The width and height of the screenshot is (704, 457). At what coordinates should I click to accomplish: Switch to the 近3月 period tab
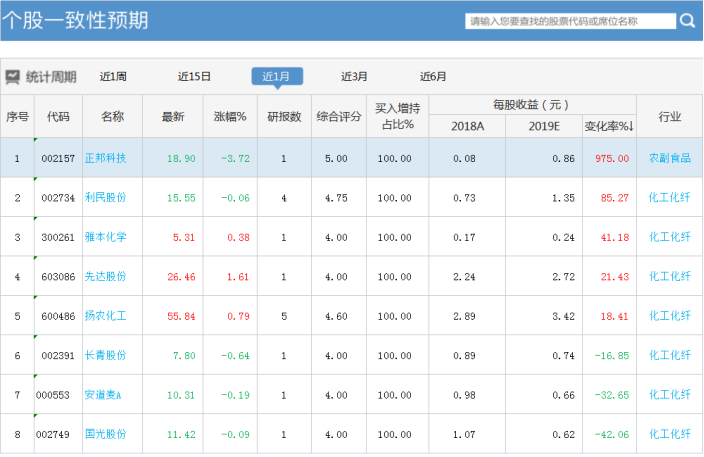(x=354, y=76)
